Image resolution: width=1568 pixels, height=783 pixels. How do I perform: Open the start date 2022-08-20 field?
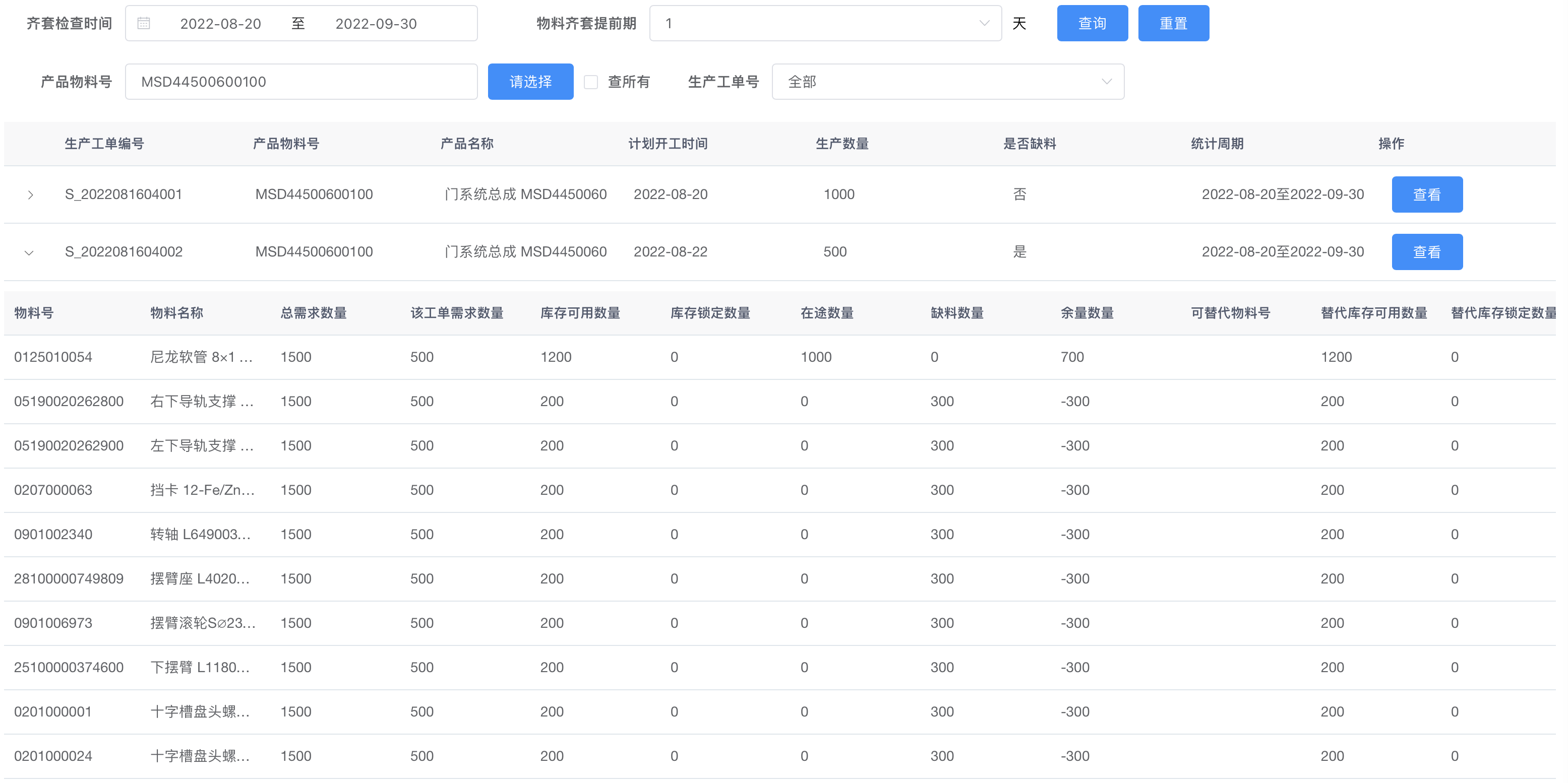click(220, 24)
